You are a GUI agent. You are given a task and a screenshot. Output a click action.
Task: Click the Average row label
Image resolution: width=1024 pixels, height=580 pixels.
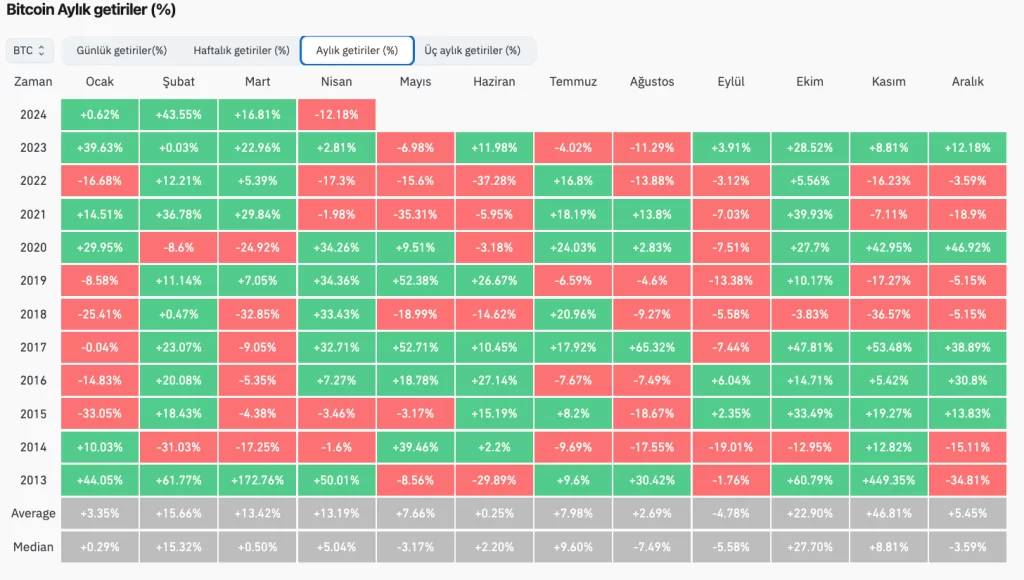[x=33, y=514]
